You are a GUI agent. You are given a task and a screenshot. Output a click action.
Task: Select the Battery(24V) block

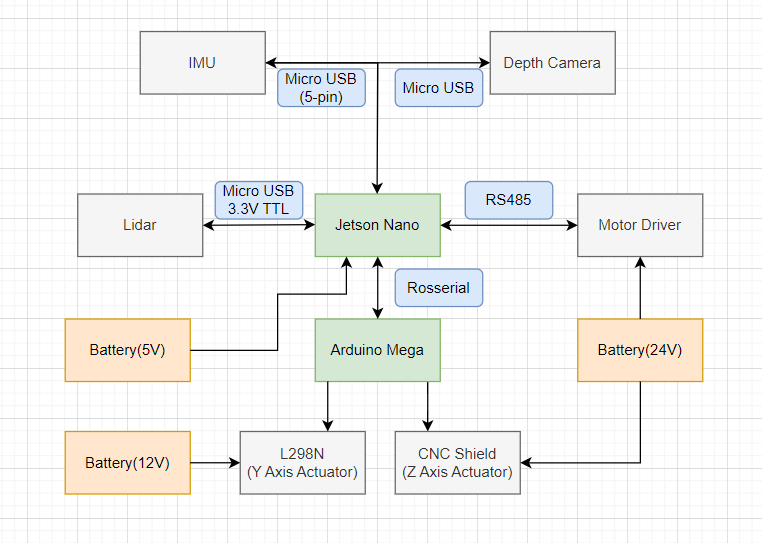coord(640,350)
